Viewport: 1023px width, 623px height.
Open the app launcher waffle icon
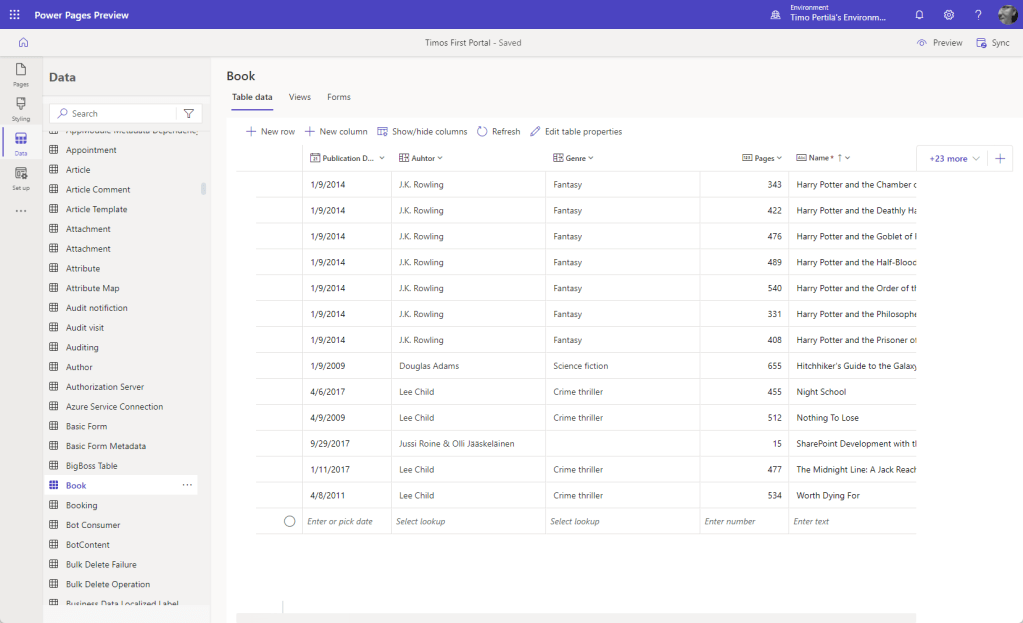tap(14, 15)
